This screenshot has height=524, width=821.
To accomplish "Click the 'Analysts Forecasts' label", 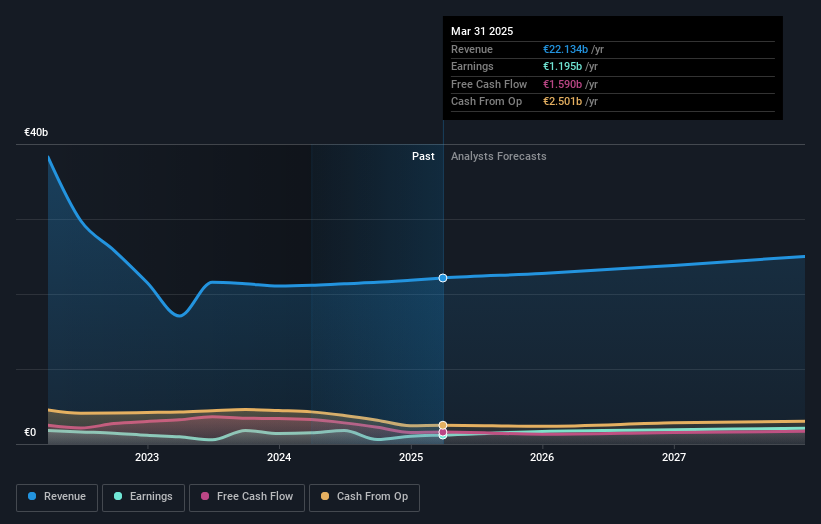I will (x=498, y=157).
